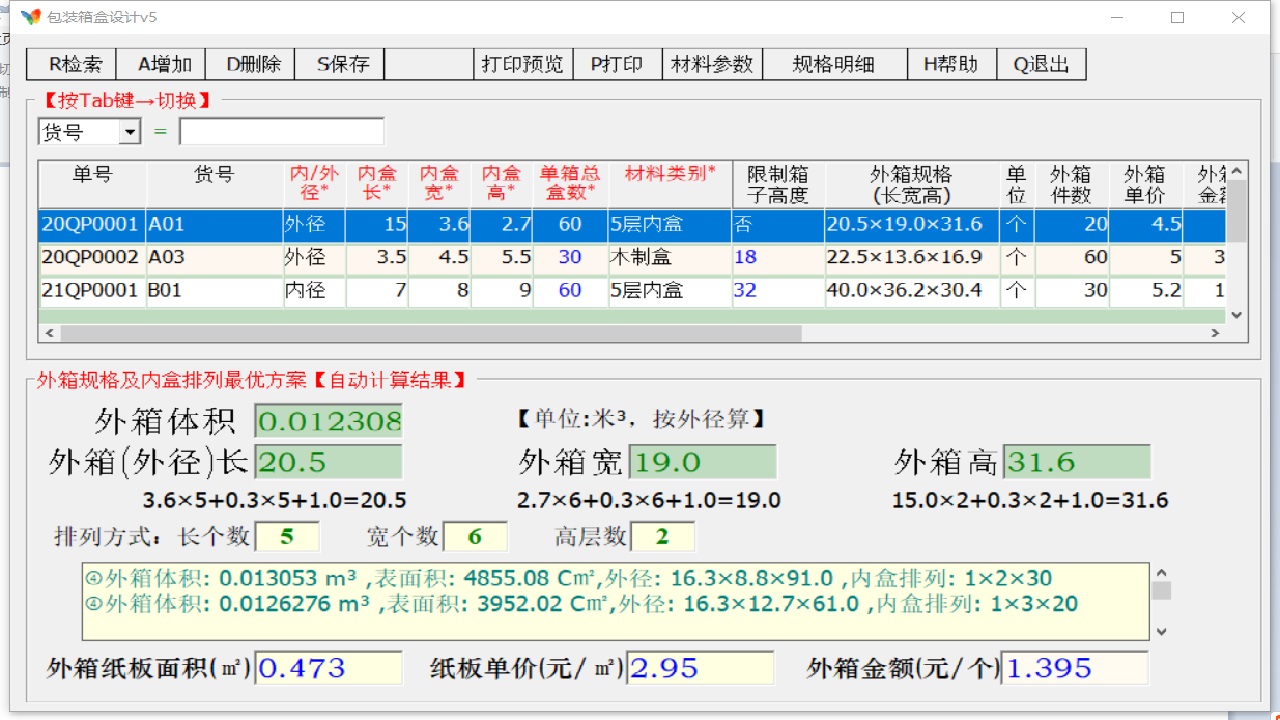
Task: Click the 22.5×13.6×16.9 outer box spec cell
Action: pyautogui.click(x=911, y=257)
